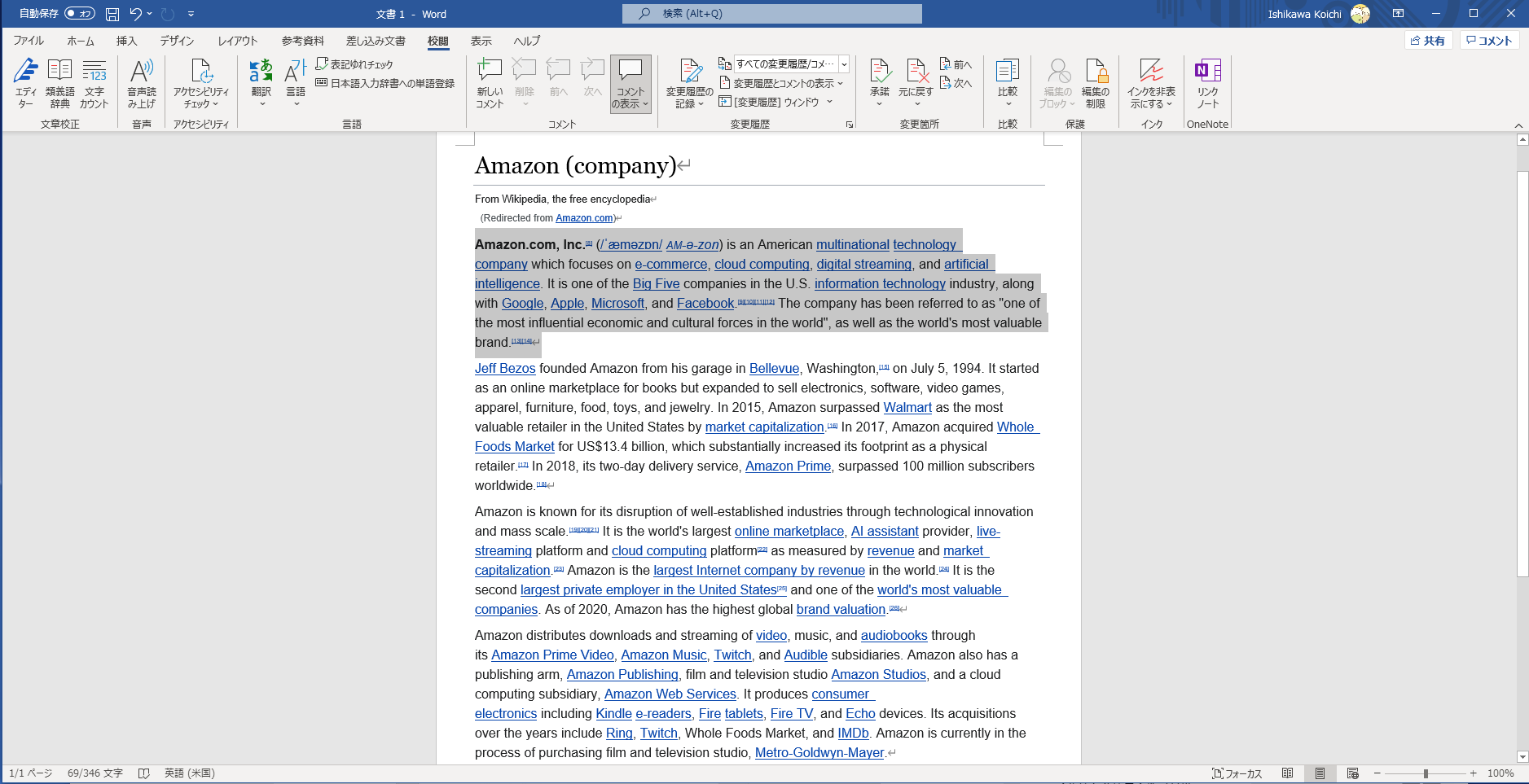The image size is (1529, 784).
Task: Open the Translate (翻訳) tool
Action: [x=261, y=83]
